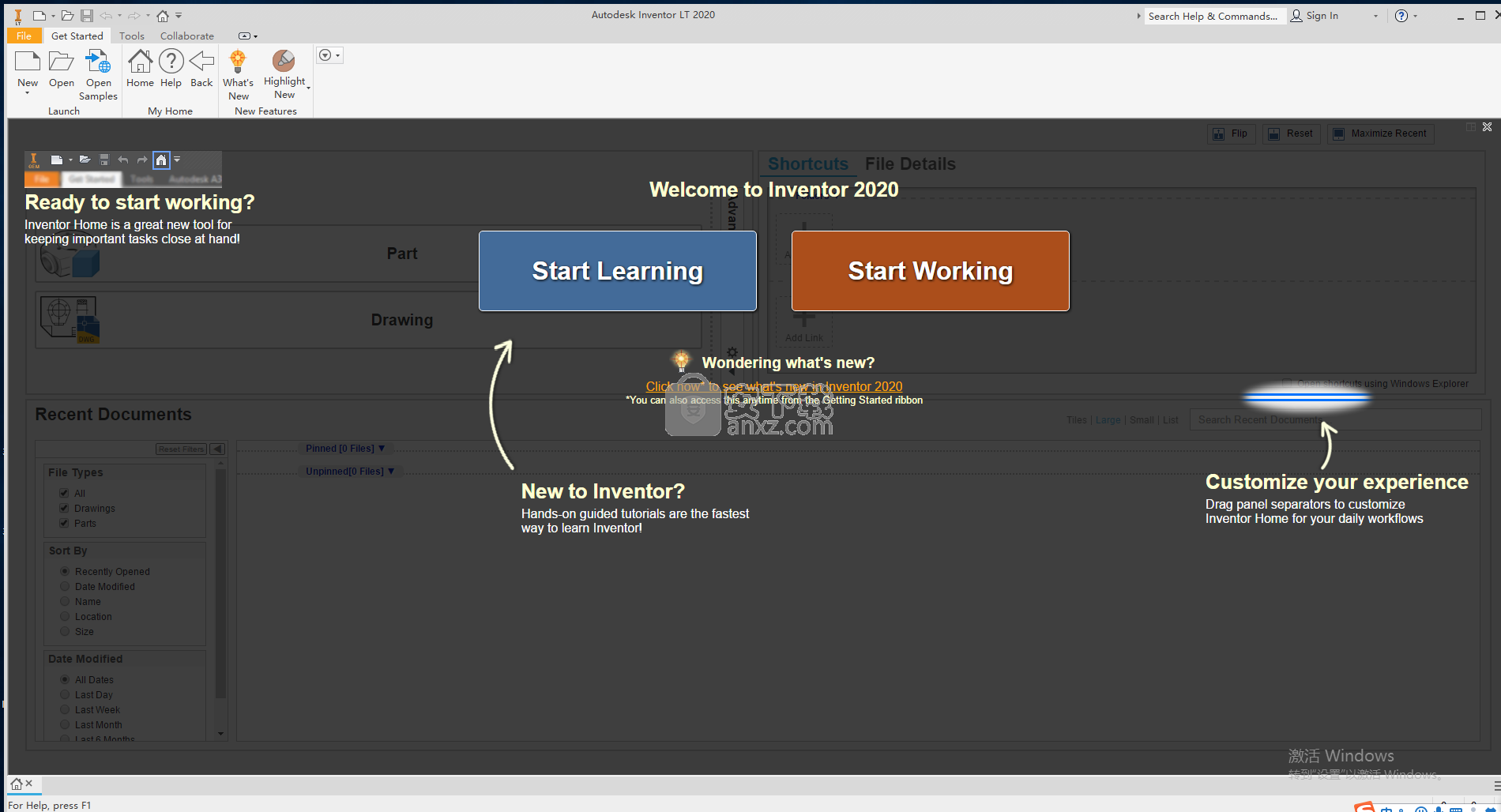Toggle the Drawings file type checkbox

click(64, 508)
